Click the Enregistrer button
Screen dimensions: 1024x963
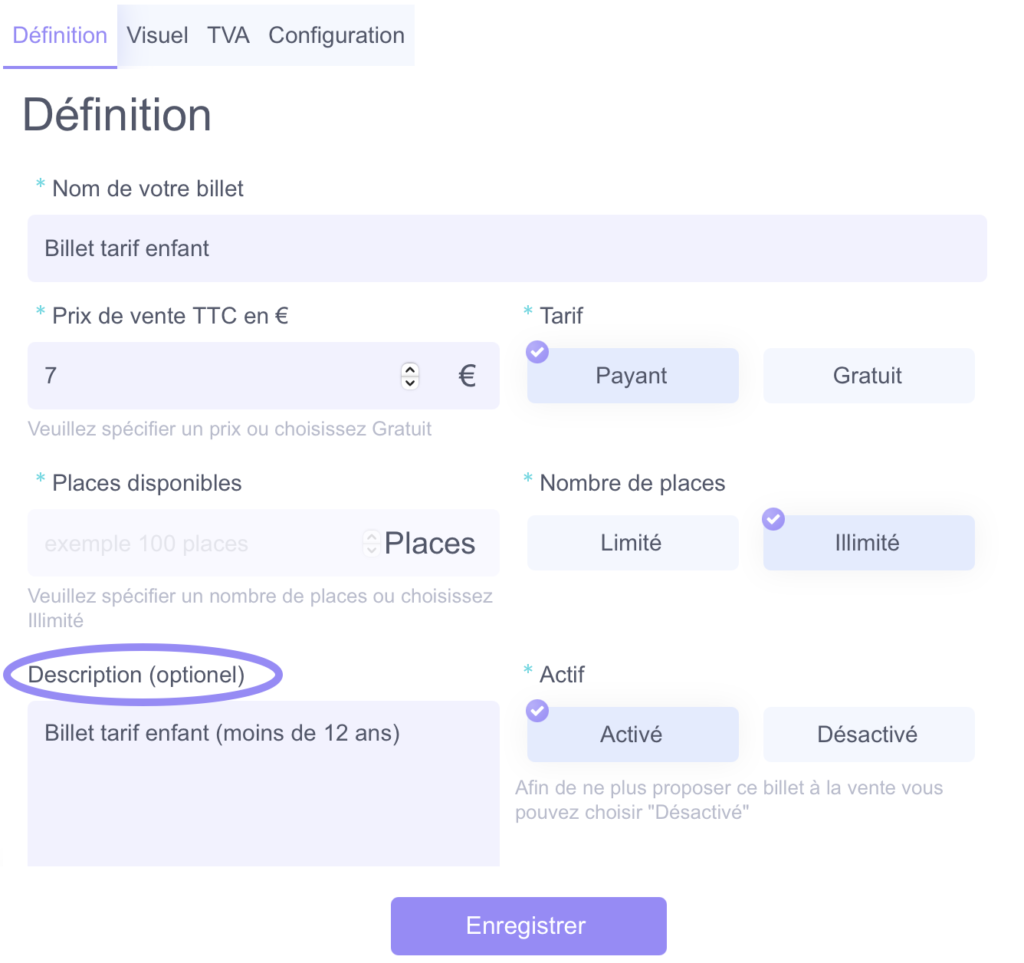[528, 926]
